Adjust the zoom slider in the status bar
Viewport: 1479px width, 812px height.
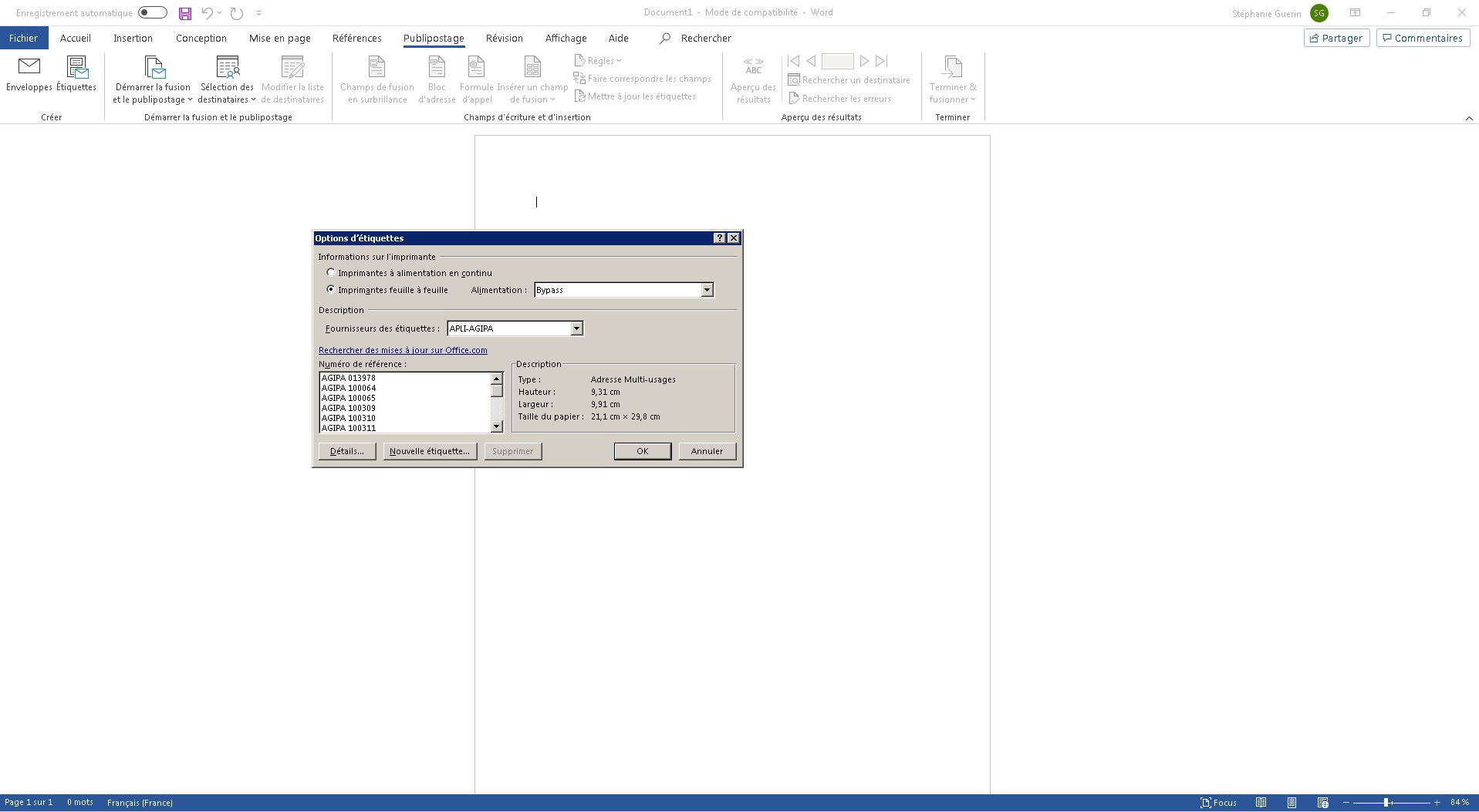1386,803
